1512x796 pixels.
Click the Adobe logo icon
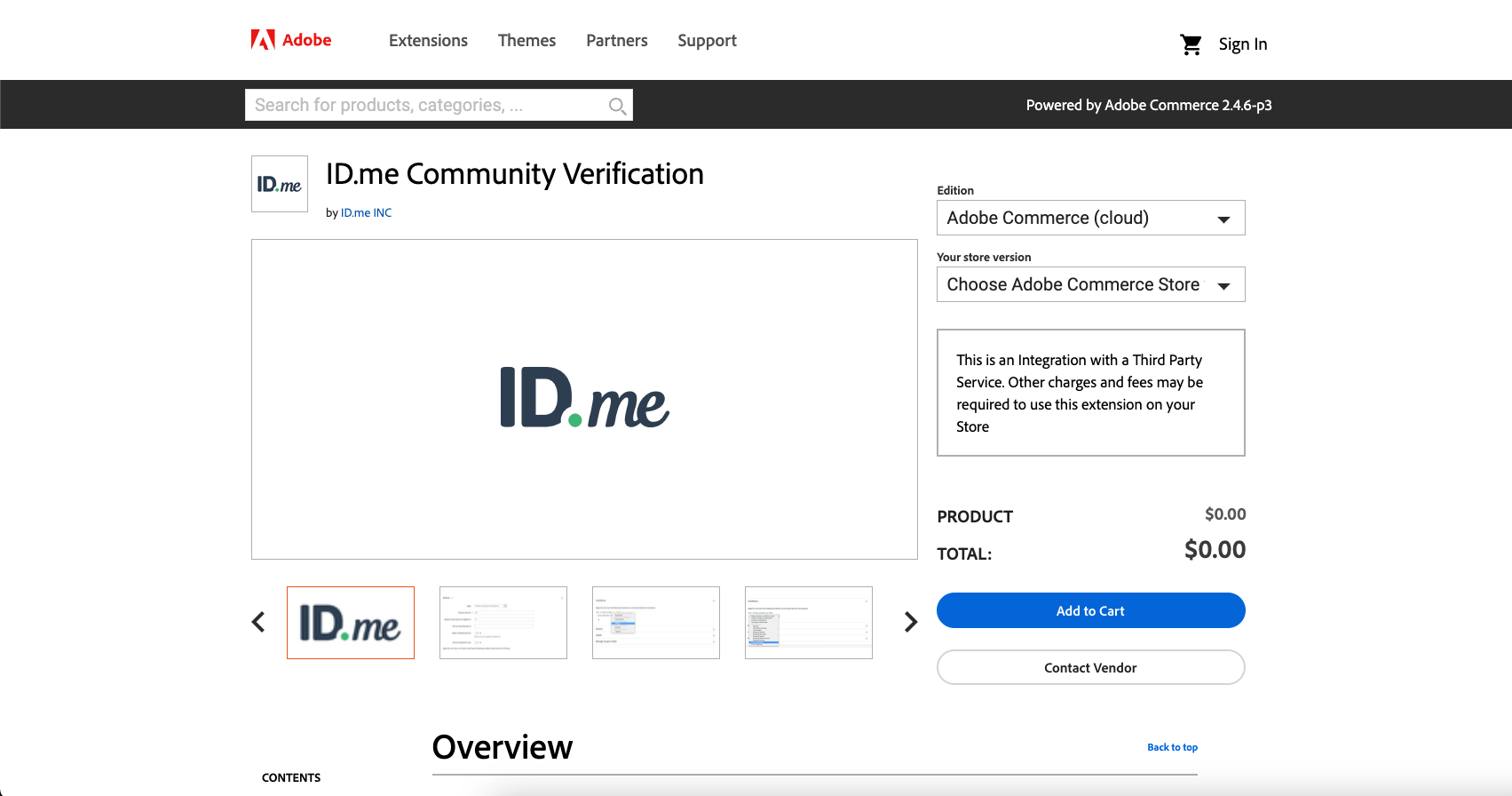[x=263, y=40]
